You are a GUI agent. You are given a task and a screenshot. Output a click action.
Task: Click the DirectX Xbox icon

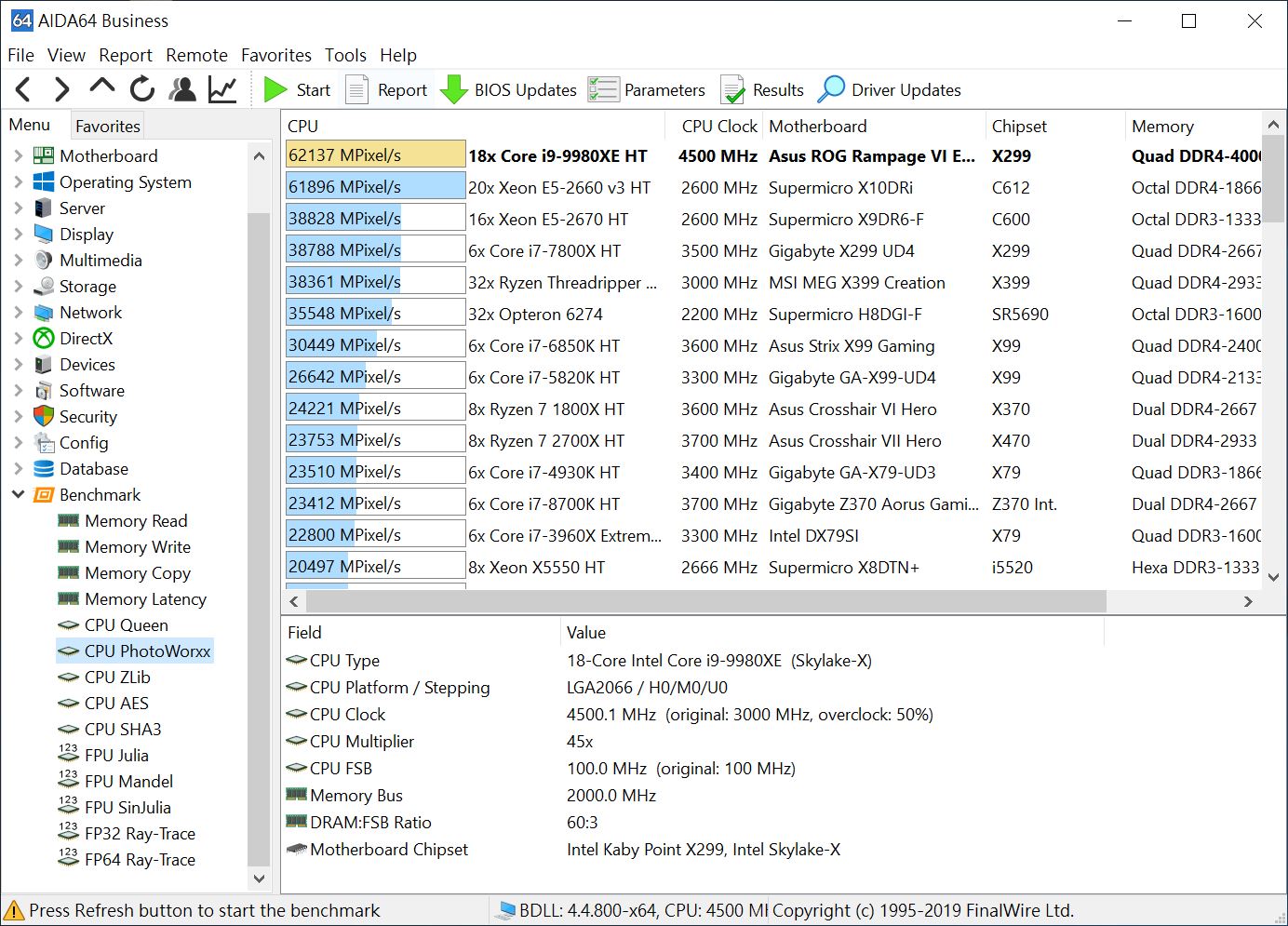[x=44, y=338]
